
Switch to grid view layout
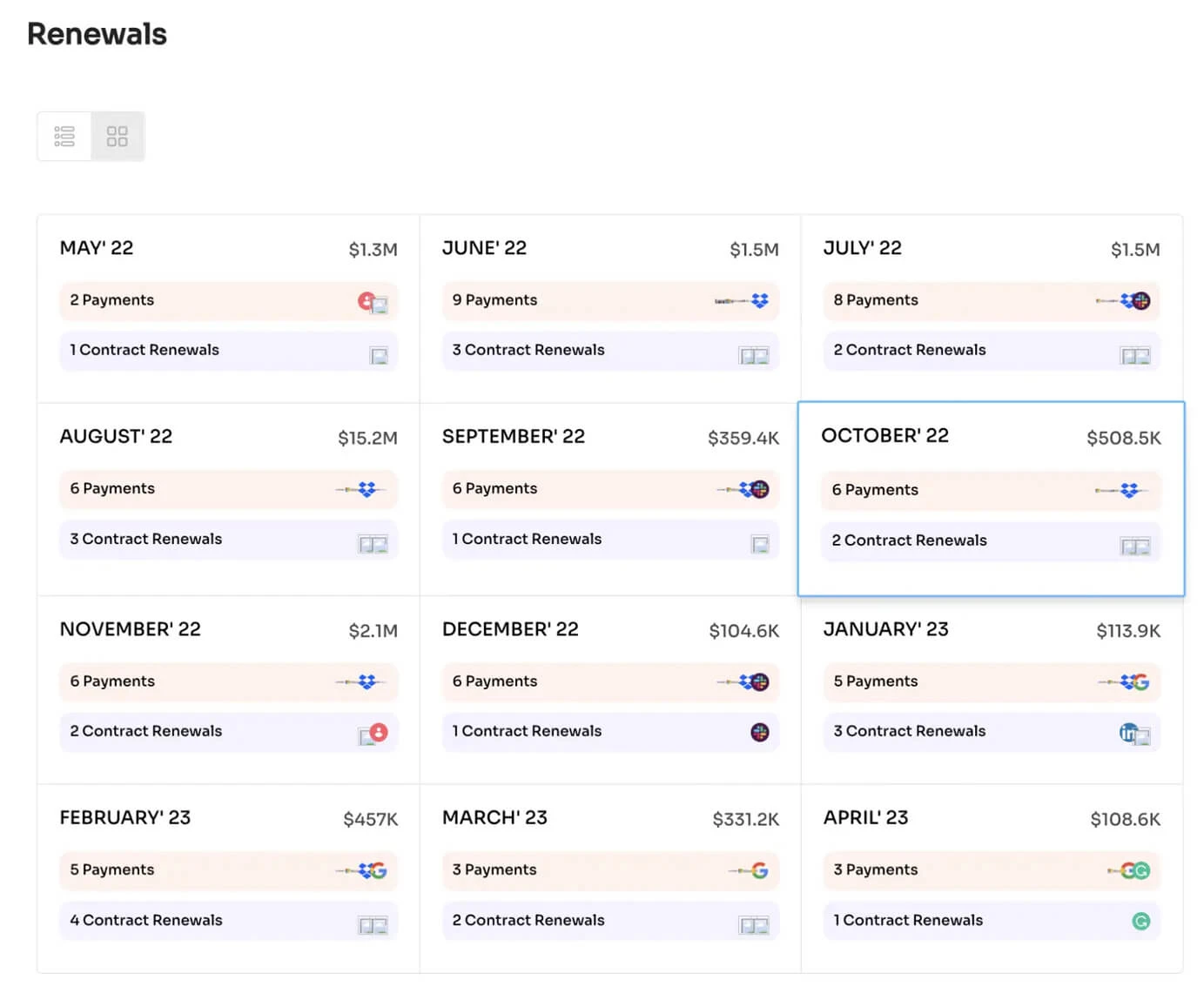(118, 136)
